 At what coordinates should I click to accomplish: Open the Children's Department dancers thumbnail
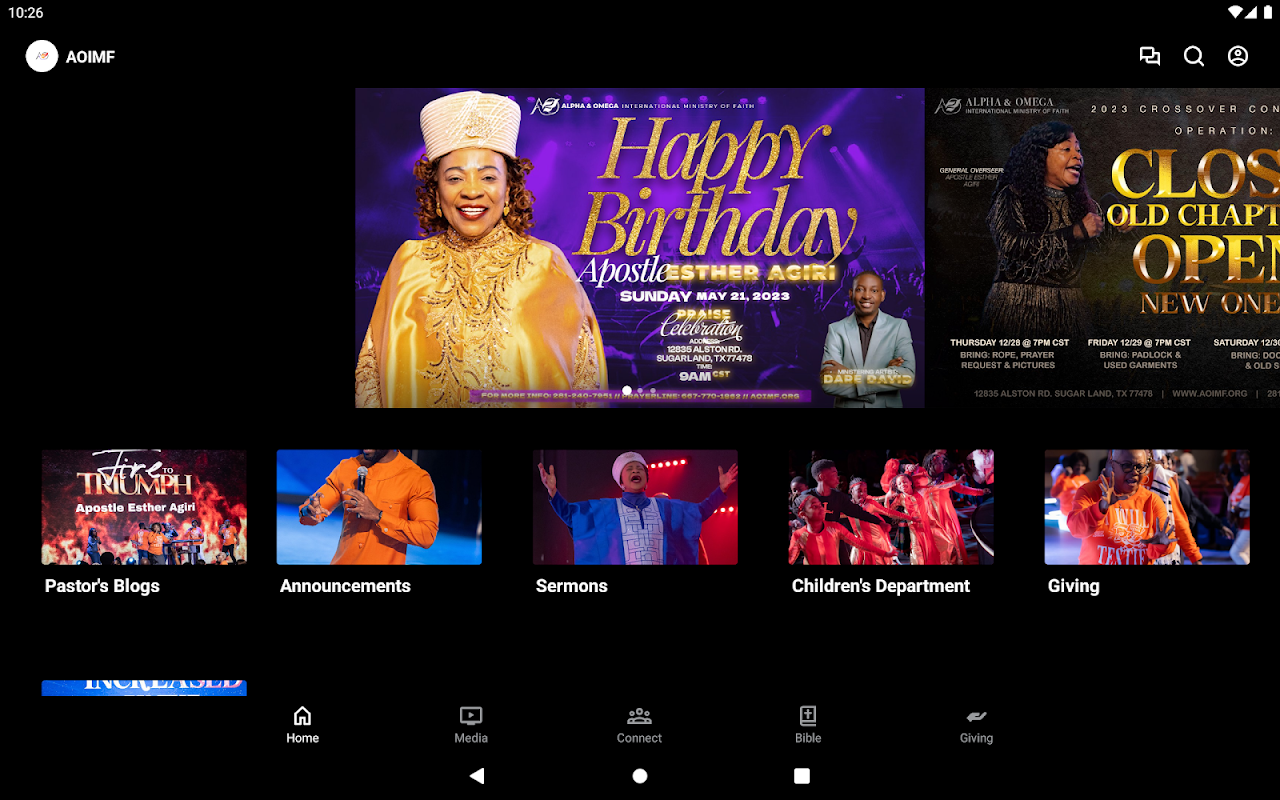tap(891, 507)
